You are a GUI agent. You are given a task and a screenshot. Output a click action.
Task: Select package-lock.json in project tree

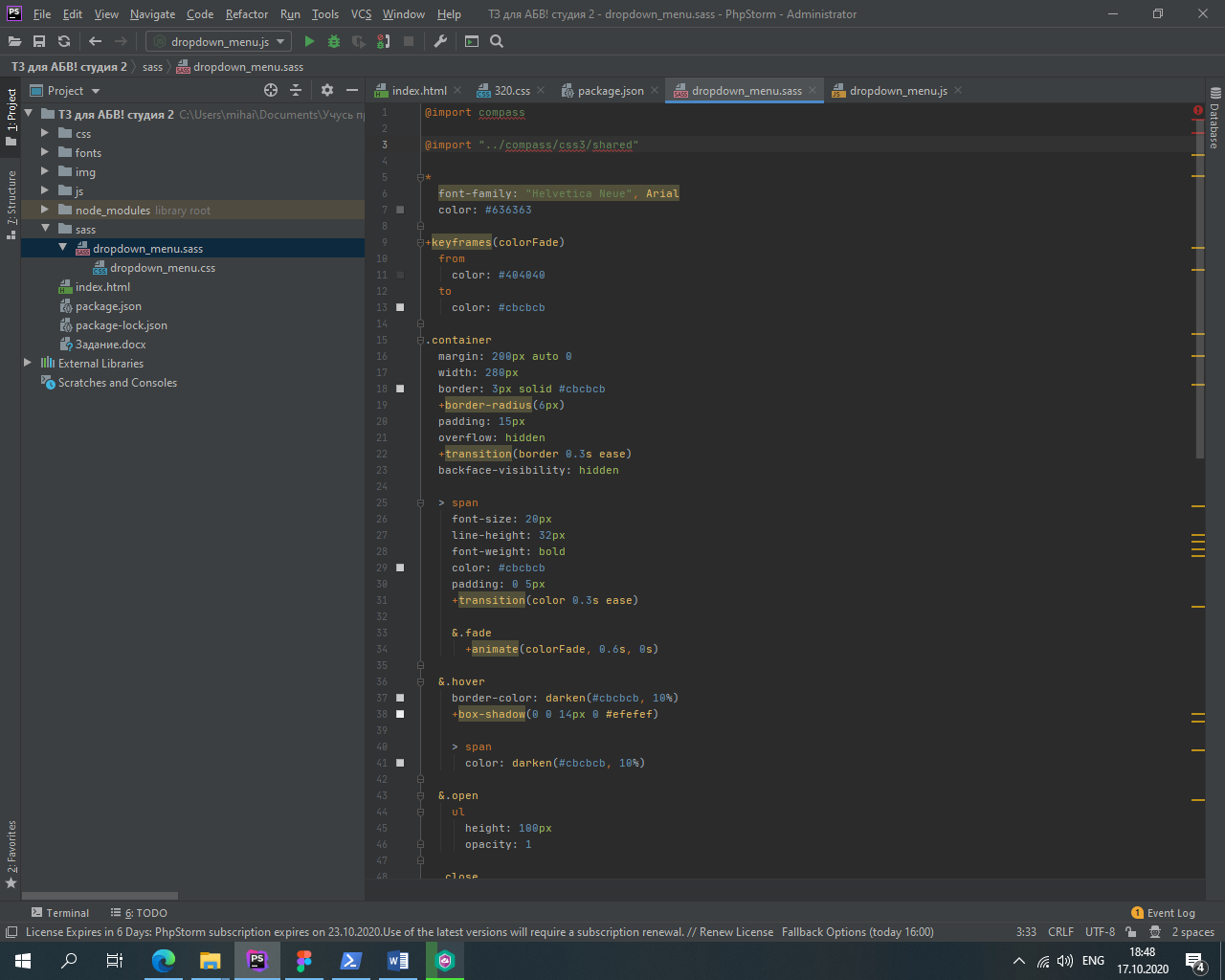click(x=121, y=325)
